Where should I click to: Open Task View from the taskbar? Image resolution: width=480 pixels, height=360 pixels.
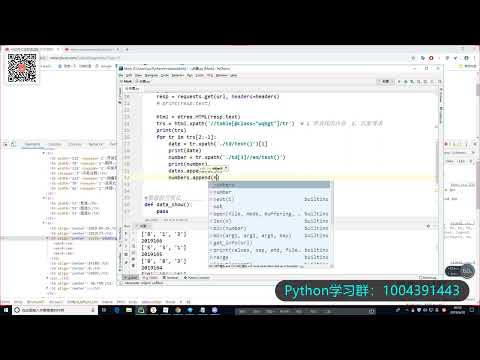pyautogui.click(x=104, y=310)
